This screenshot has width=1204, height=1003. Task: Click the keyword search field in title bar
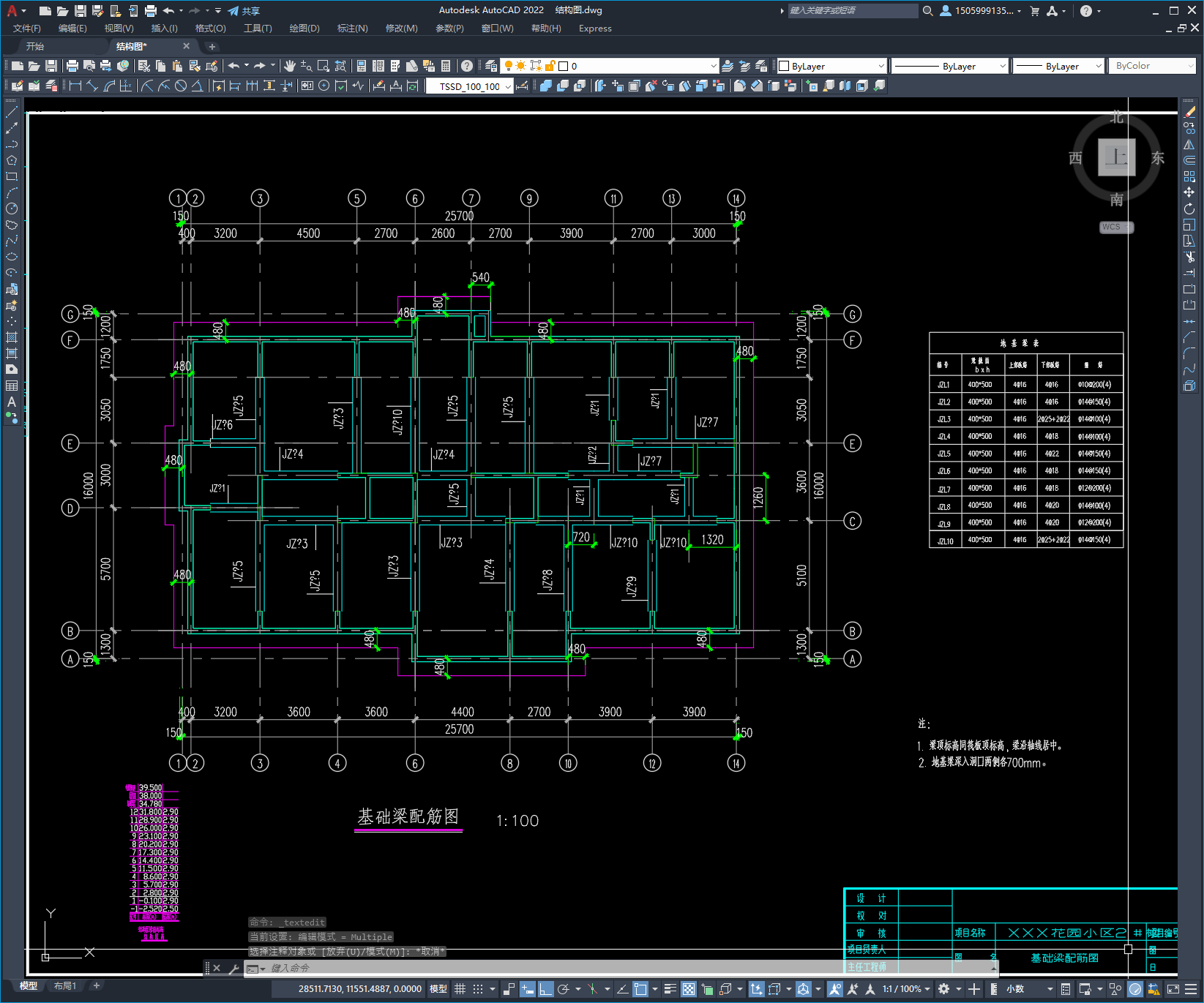tap(853, 10)
